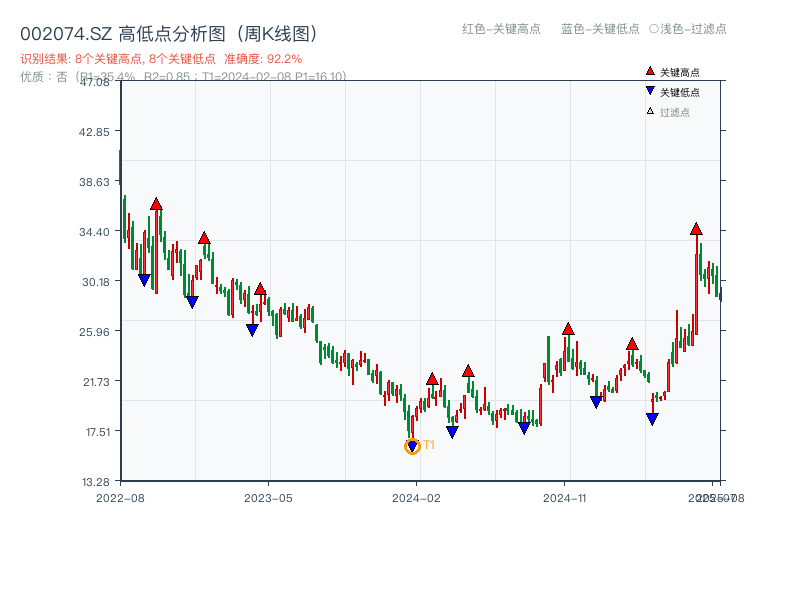
Task: Click the second red high triangle after 2024-02
Action: point(468,371)
